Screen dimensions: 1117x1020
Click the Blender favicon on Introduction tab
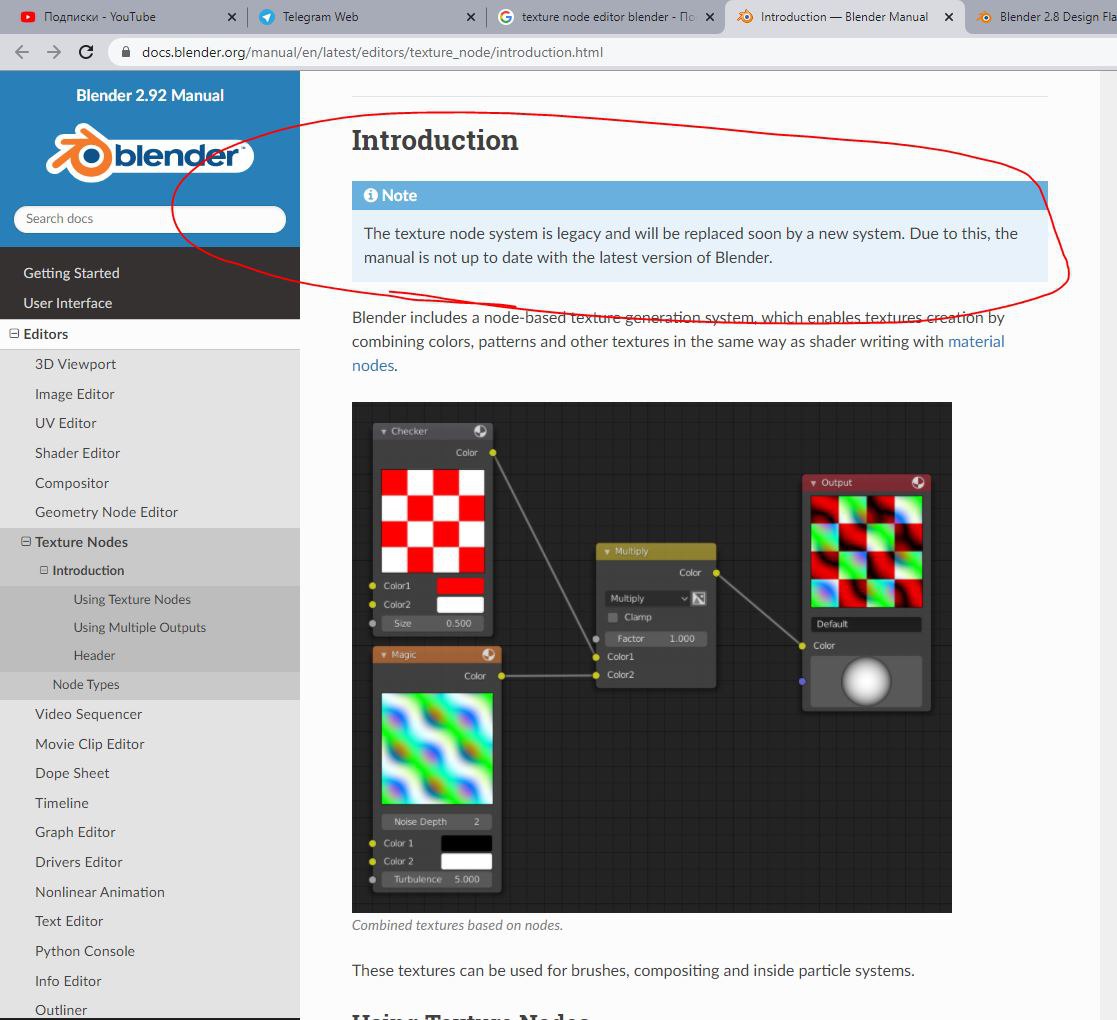click(x=745, y=16)
